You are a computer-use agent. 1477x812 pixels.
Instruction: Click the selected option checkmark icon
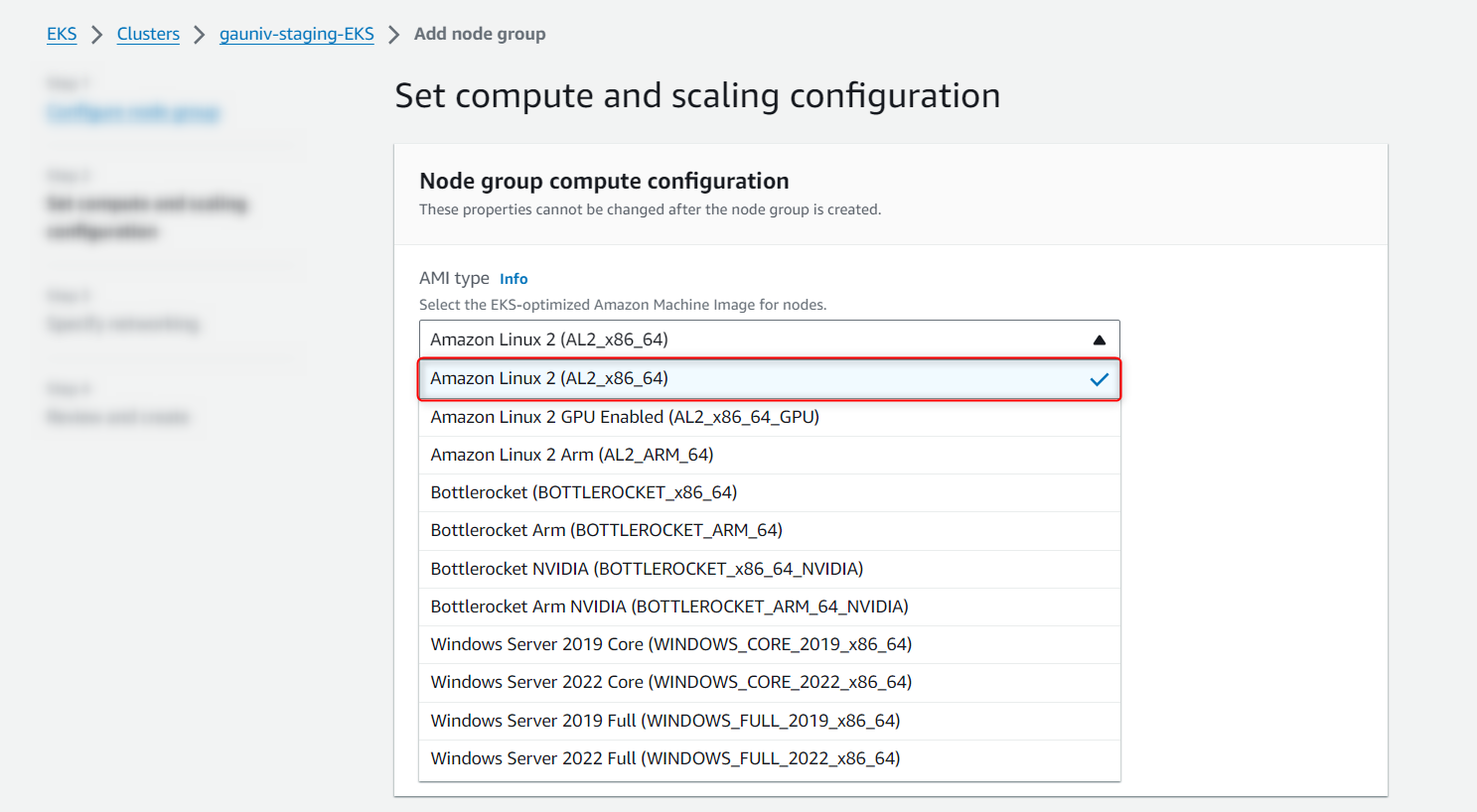[x=1099, y=379]
